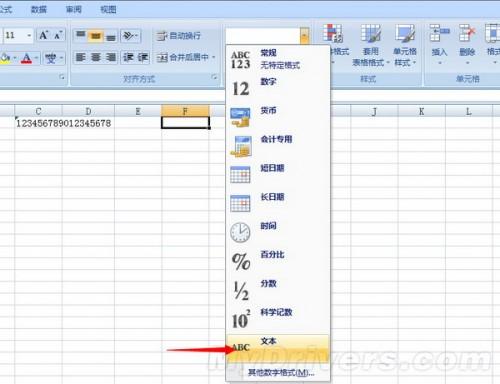Click column C header
The height and width of the screenshot is (384, 500).
tap(38, 111)
